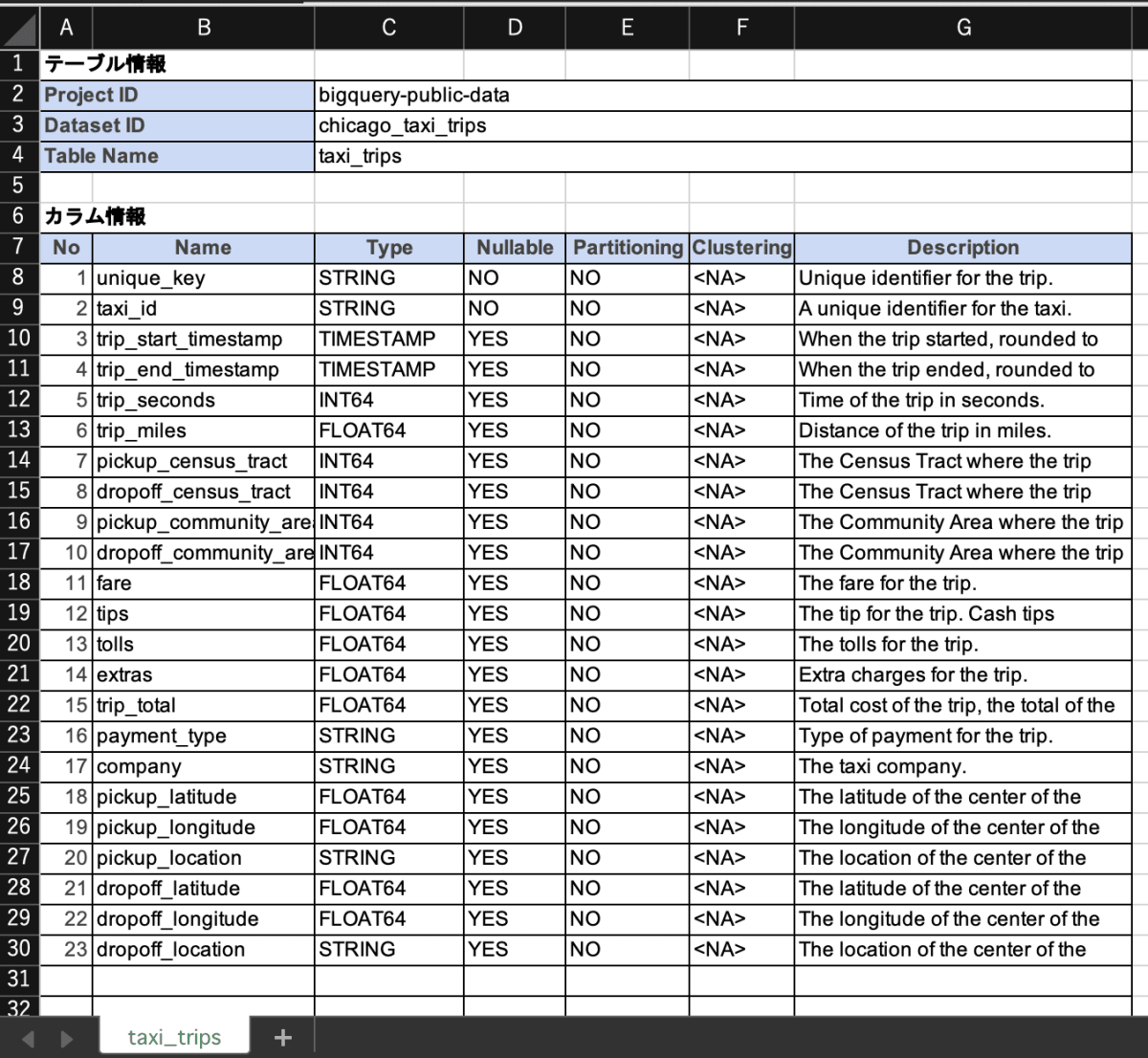
Task: Click 'A unique identifier for the taxi.' cell
Action: click(963, 309)
